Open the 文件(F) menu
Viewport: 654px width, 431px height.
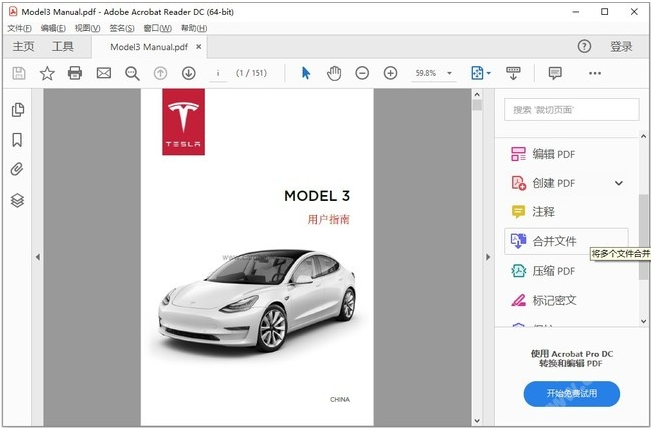[x=19, y=28]
